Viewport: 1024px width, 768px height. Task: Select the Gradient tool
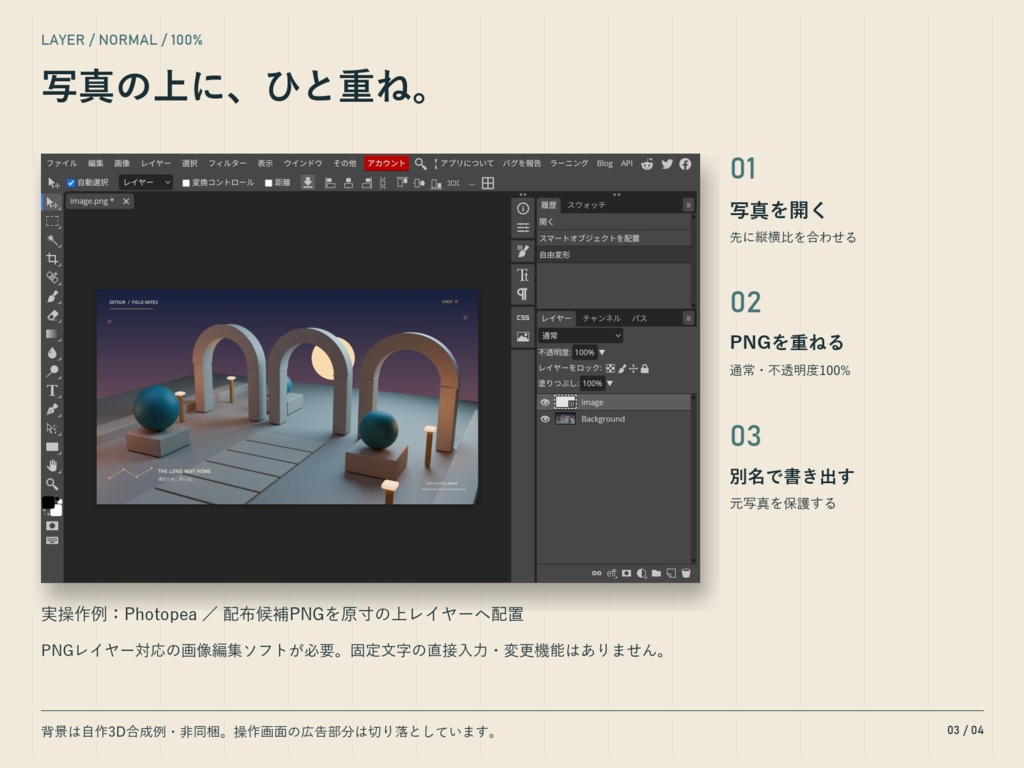tap(52, 334)
